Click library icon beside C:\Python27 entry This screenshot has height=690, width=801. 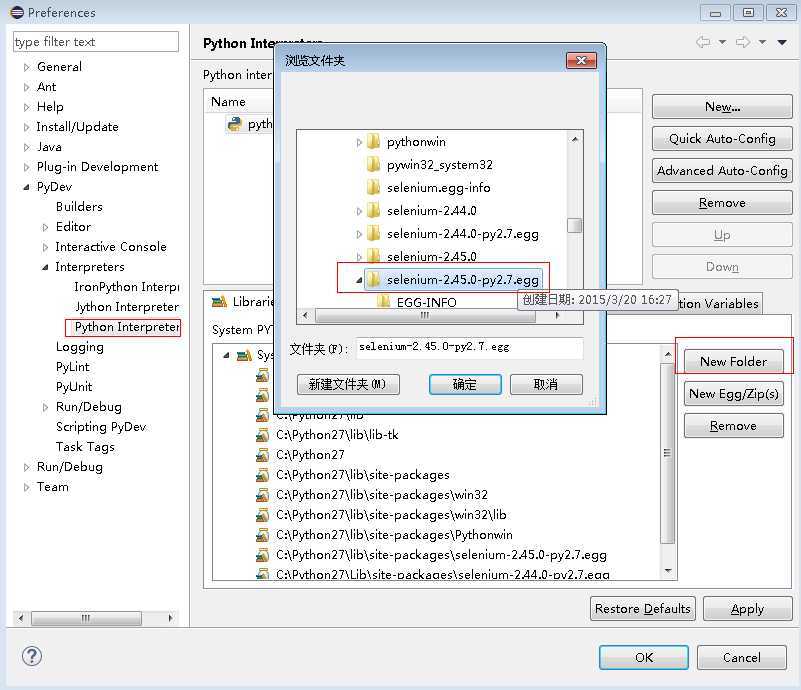tap(263, 455)
